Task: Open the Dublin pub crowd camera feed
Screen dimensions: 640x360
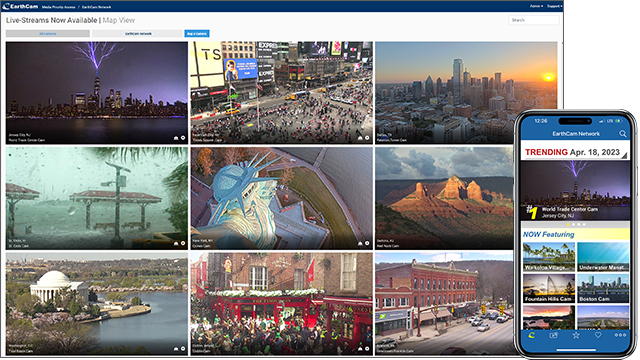Action: coord(282,304)
